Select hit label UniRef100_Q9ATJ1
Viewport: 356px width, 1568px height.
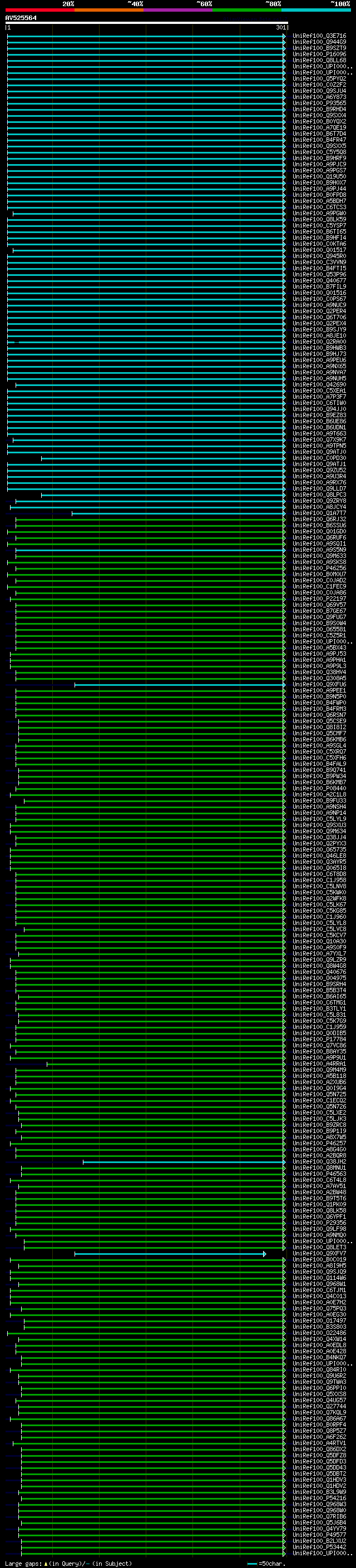click(x=319, y=464)
